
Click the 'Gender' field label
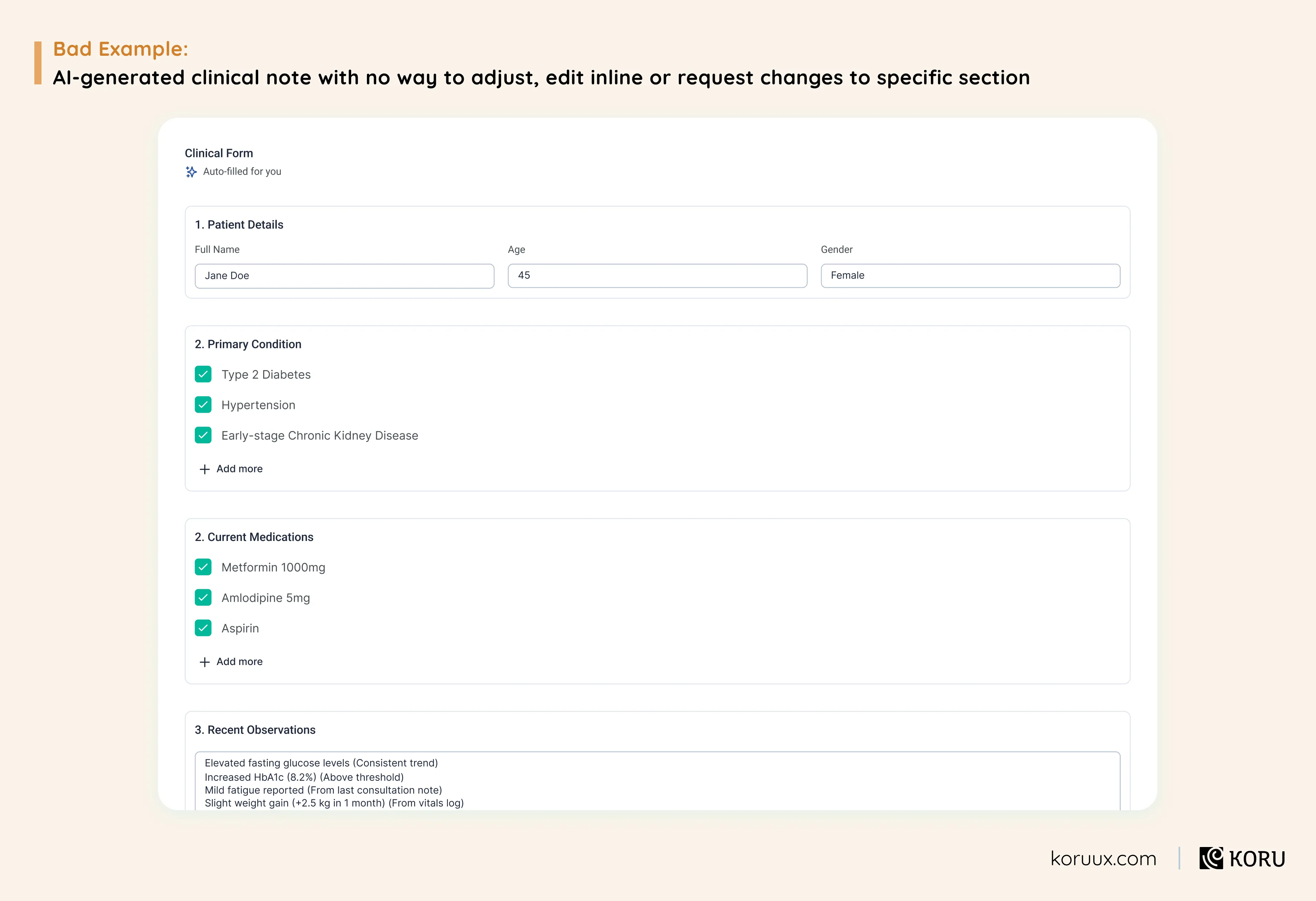[x=837, y=250]
